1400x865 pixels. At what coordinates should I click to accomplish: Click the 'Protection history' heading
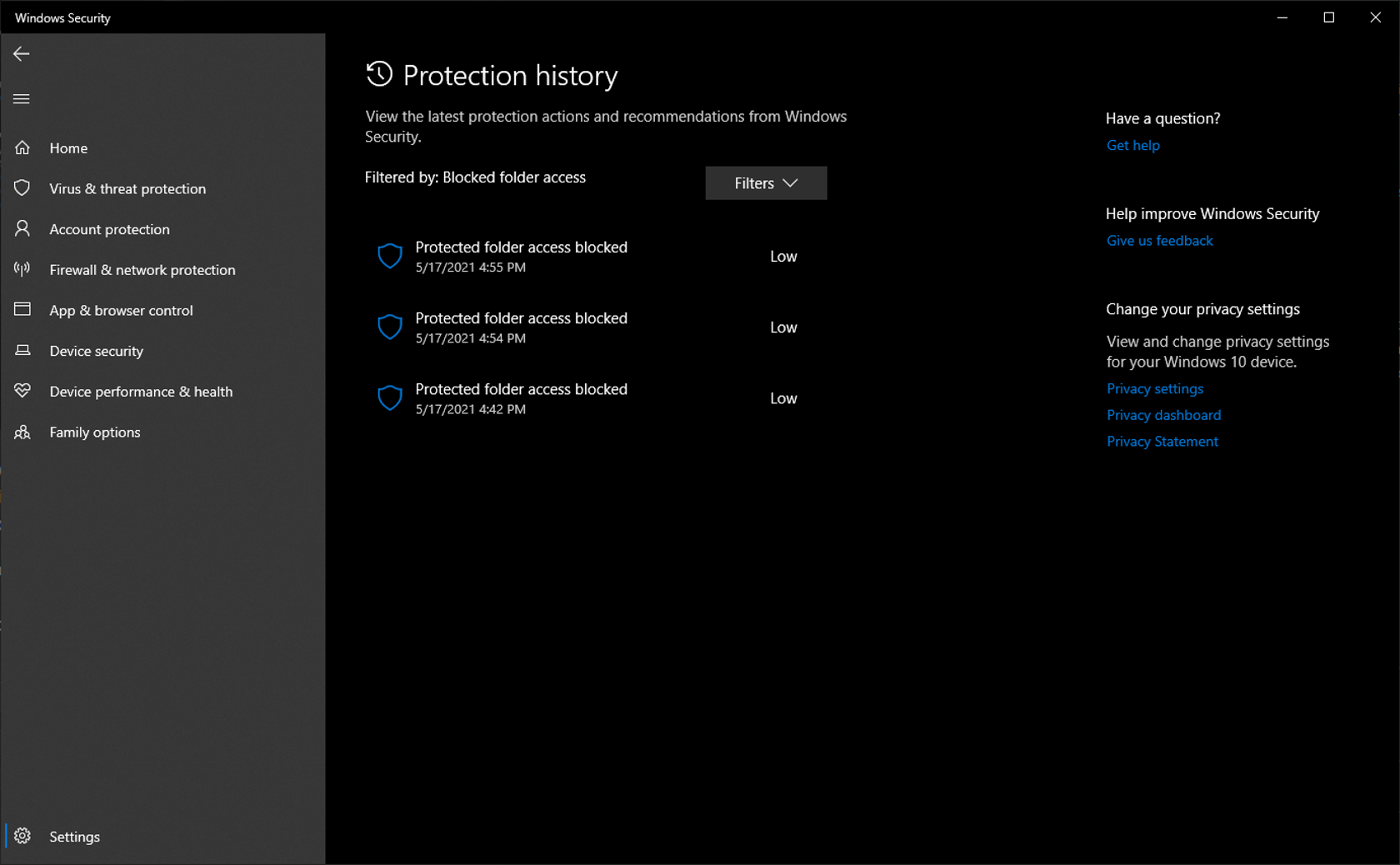point(510,75)
